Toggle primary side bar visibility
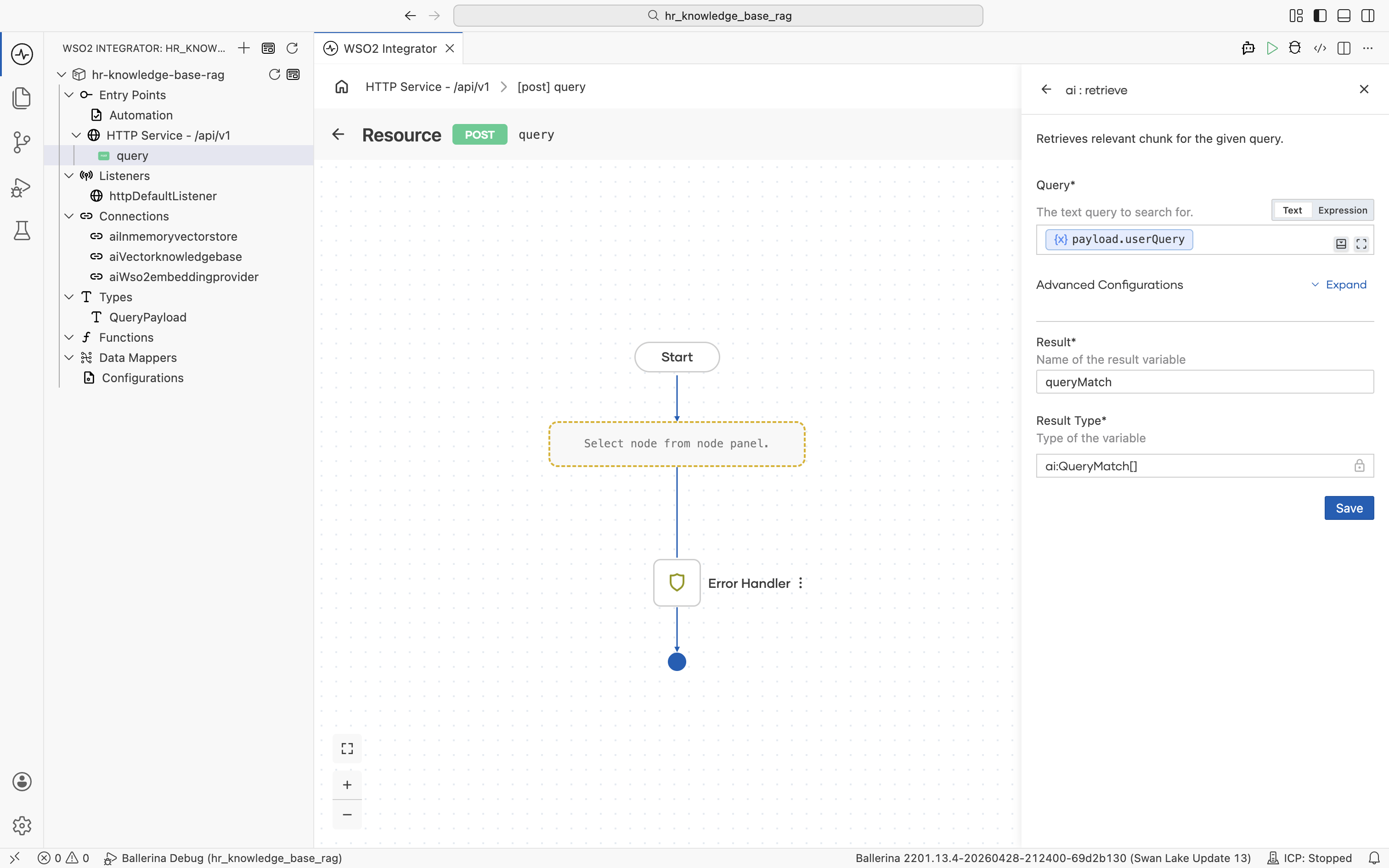The image size is (1389, 868). (1320, 16)
